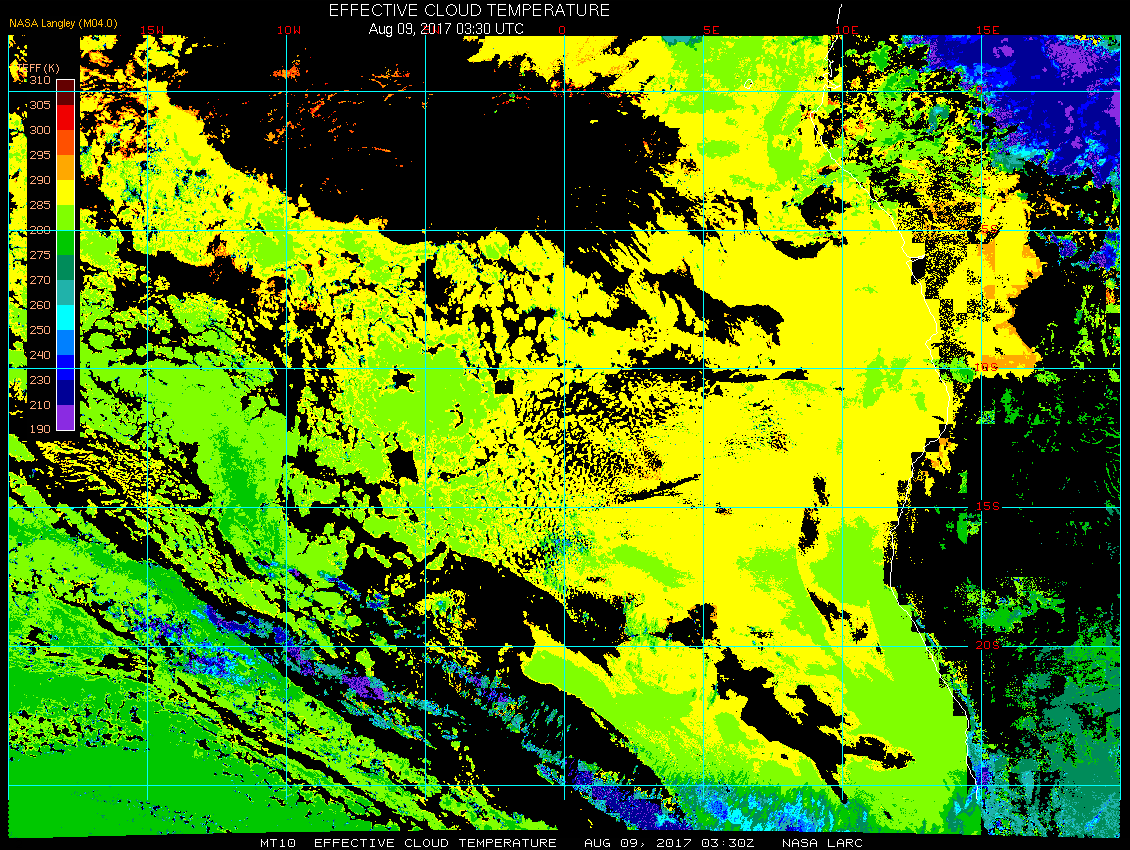Click 'AUG 09, 2017 03:30Z' in the caption

pos(669,843)
